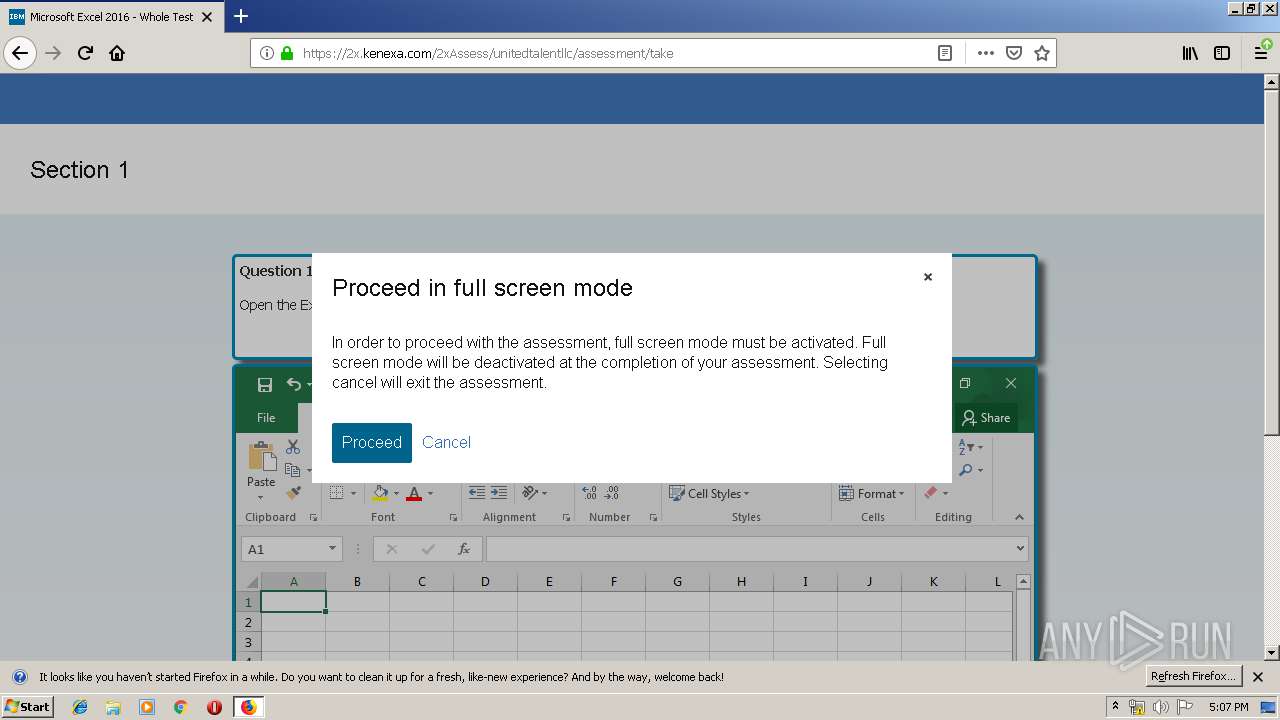The image size is (1280, 720).
Task: Click the Cancel link in the dialog
Action: [446, 442]
